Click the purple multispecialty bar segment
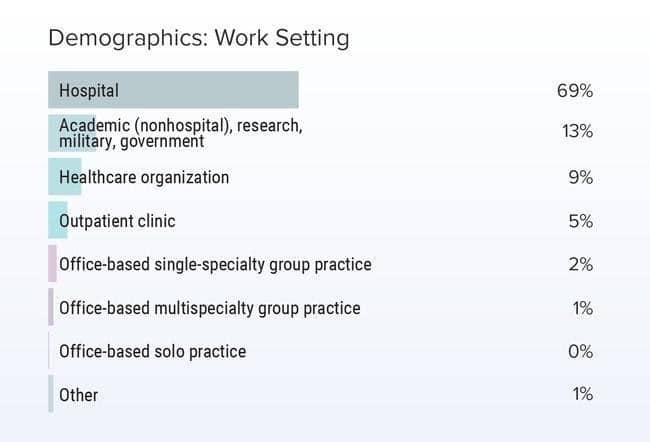Screen dimensions: 650x442 point(51,307)
